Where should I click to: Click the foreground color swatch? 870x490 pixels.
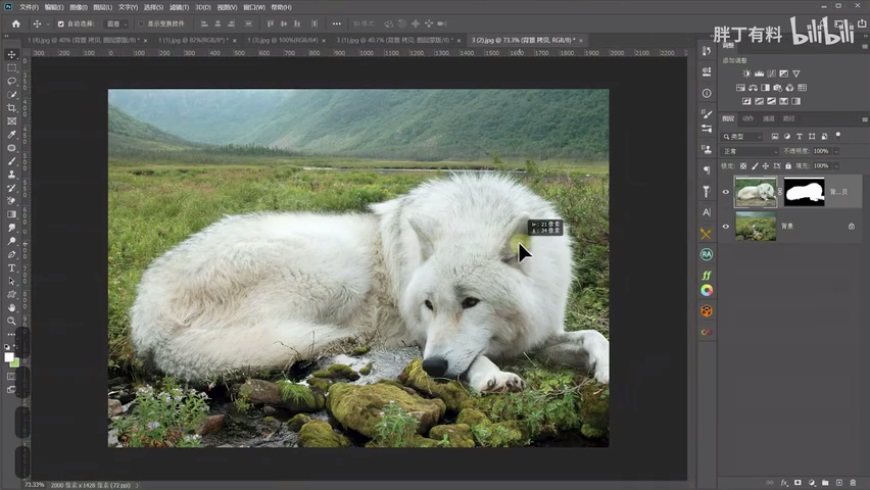click(9, 356)
